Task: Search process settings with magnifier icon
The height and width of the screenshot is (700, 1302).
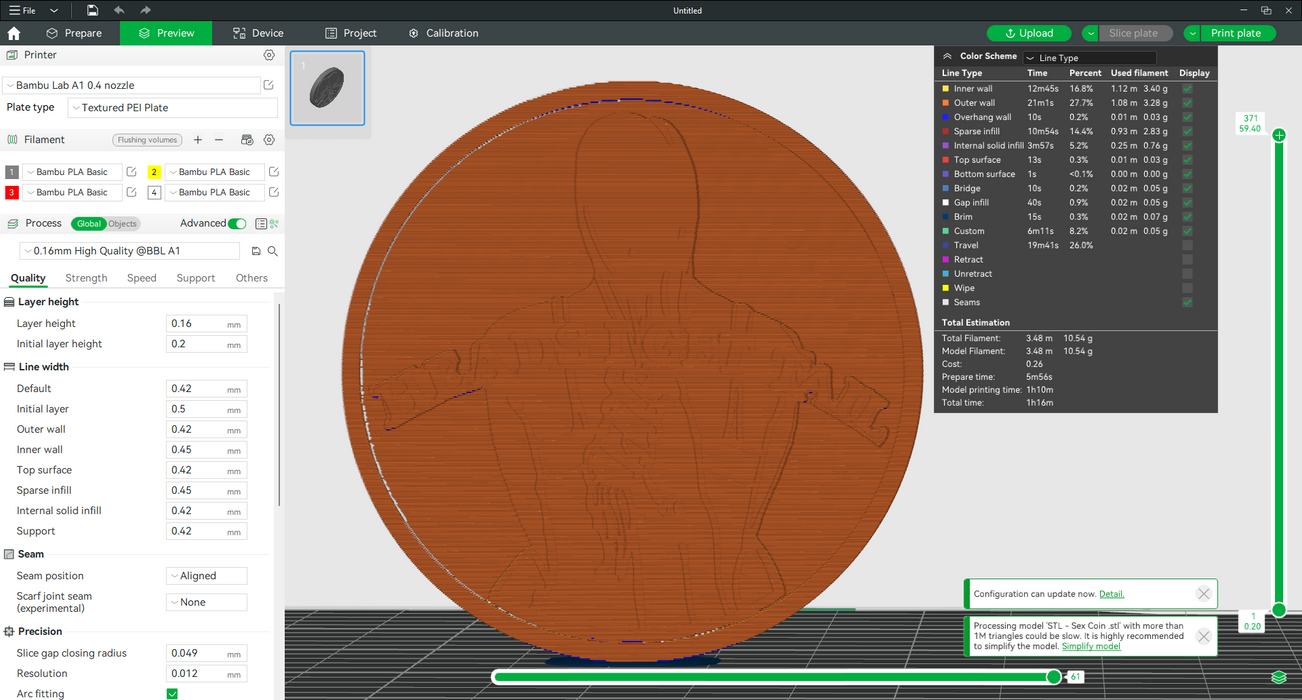Action: [272, 251]
